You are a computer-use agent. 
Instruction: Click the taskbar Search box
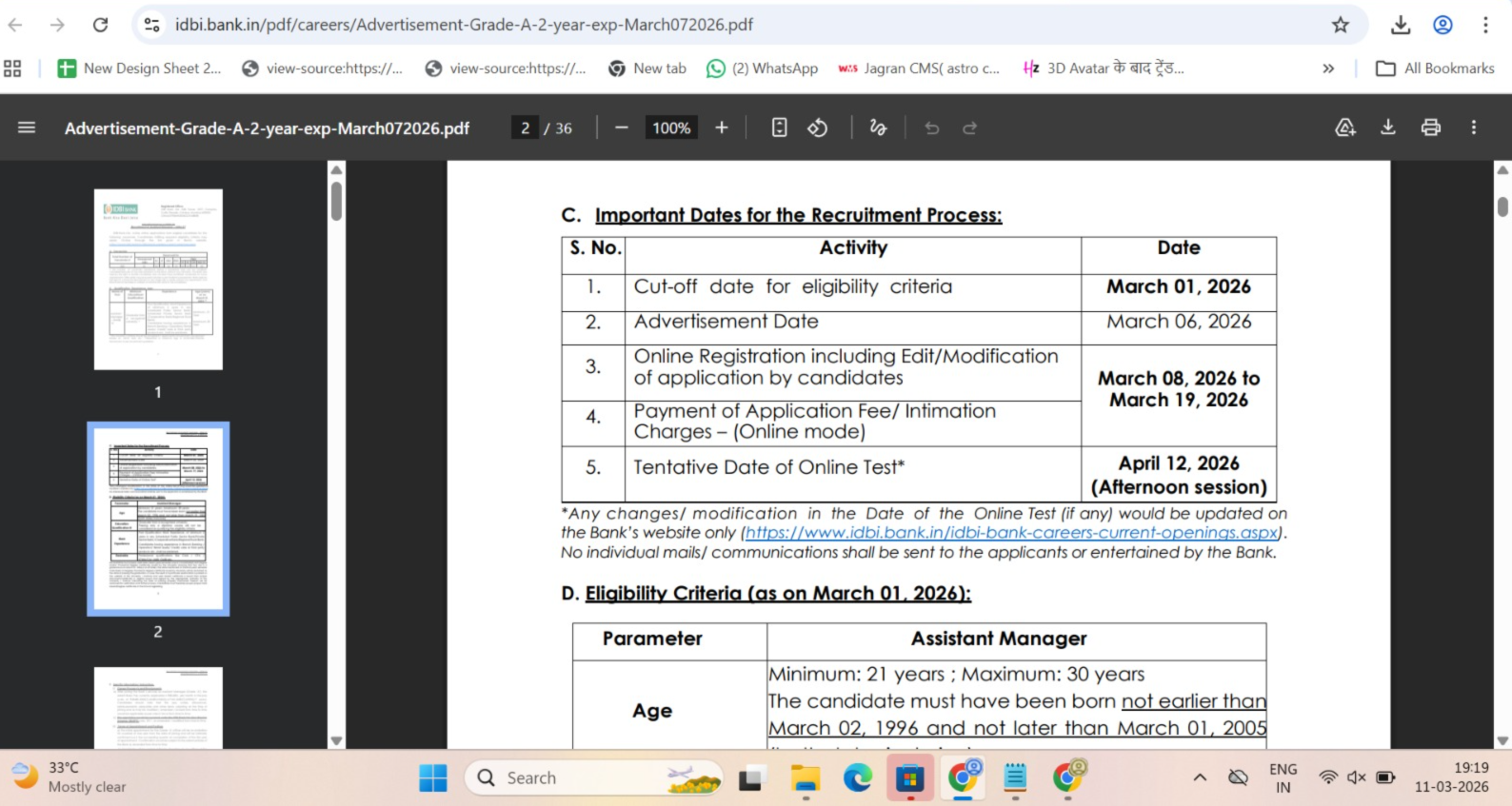(594, 778)
